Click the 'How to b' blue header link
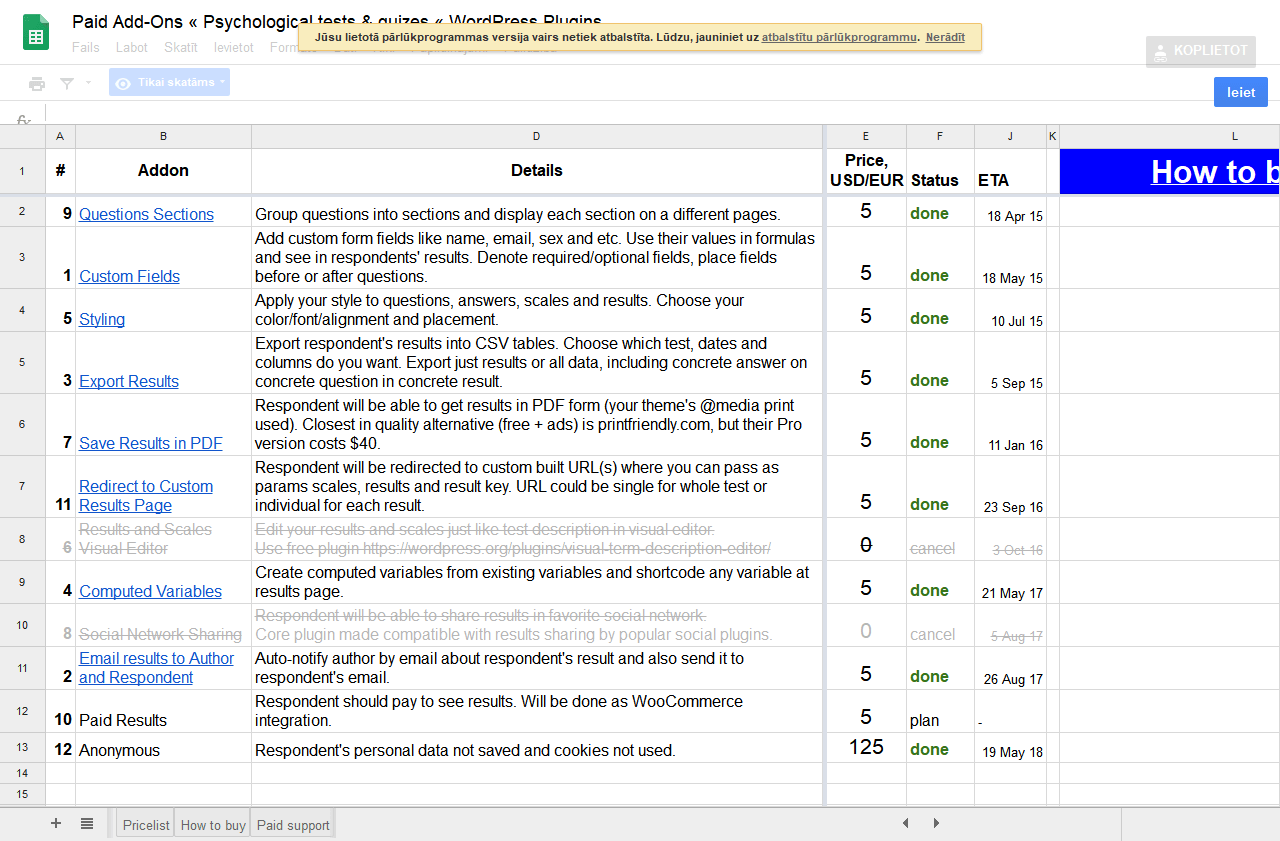 [x=1215, y=172]
